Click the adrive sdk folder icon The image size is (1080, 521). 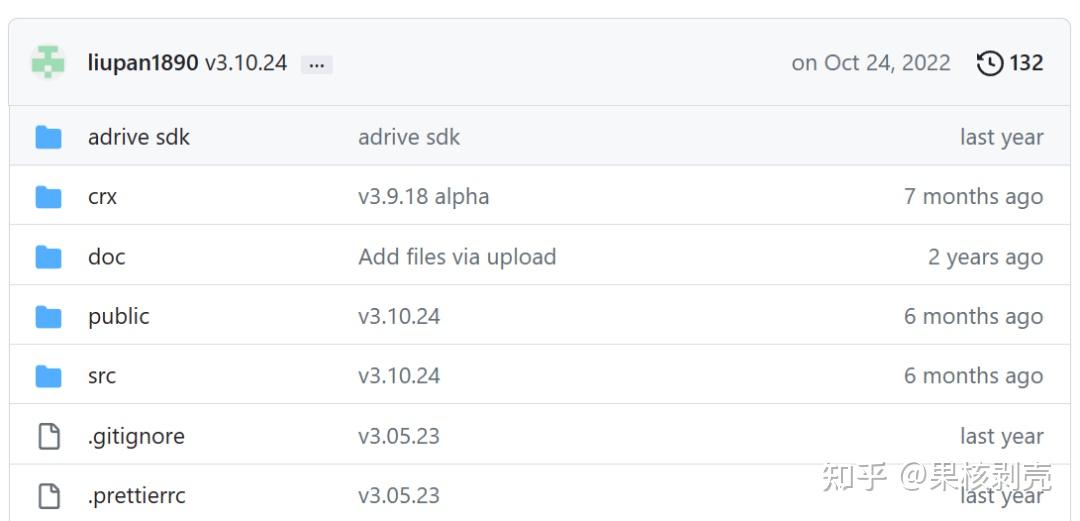pyautogui.click(x=48, y=137)
